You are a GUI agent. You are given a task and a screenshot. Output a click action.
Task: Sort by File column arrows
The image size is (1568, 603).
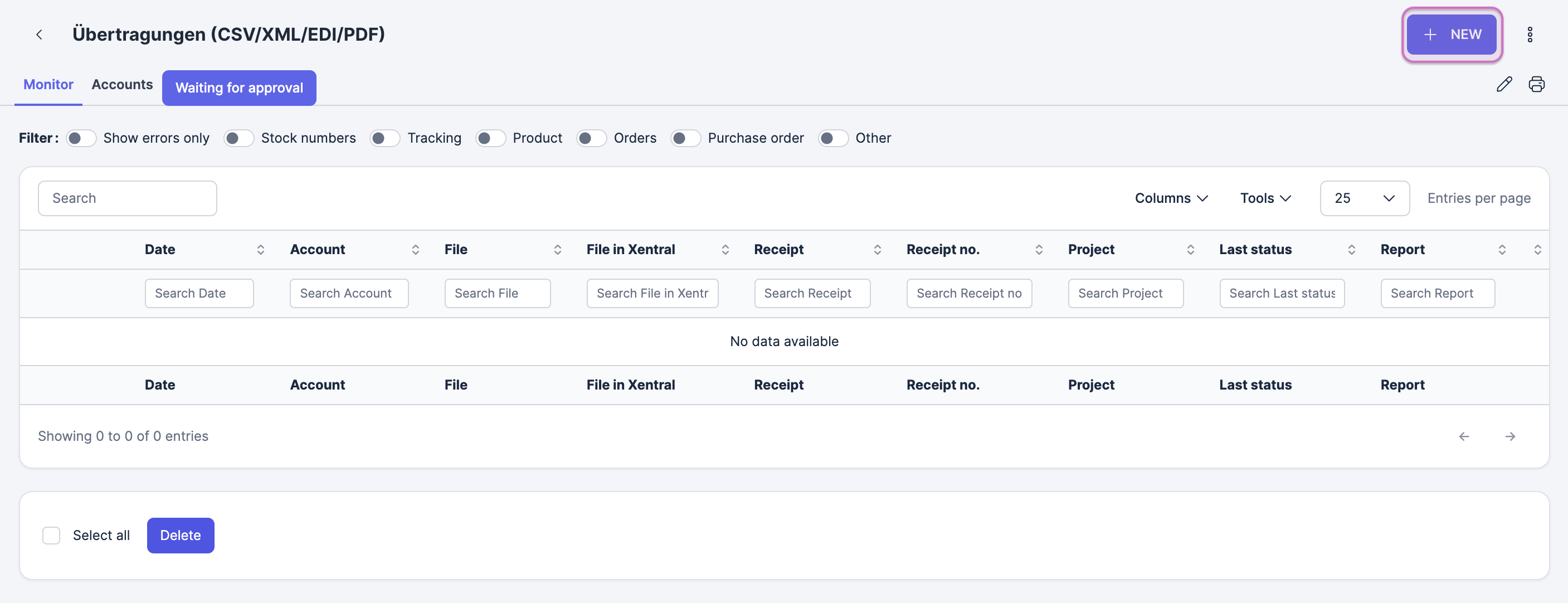point(558,250)
